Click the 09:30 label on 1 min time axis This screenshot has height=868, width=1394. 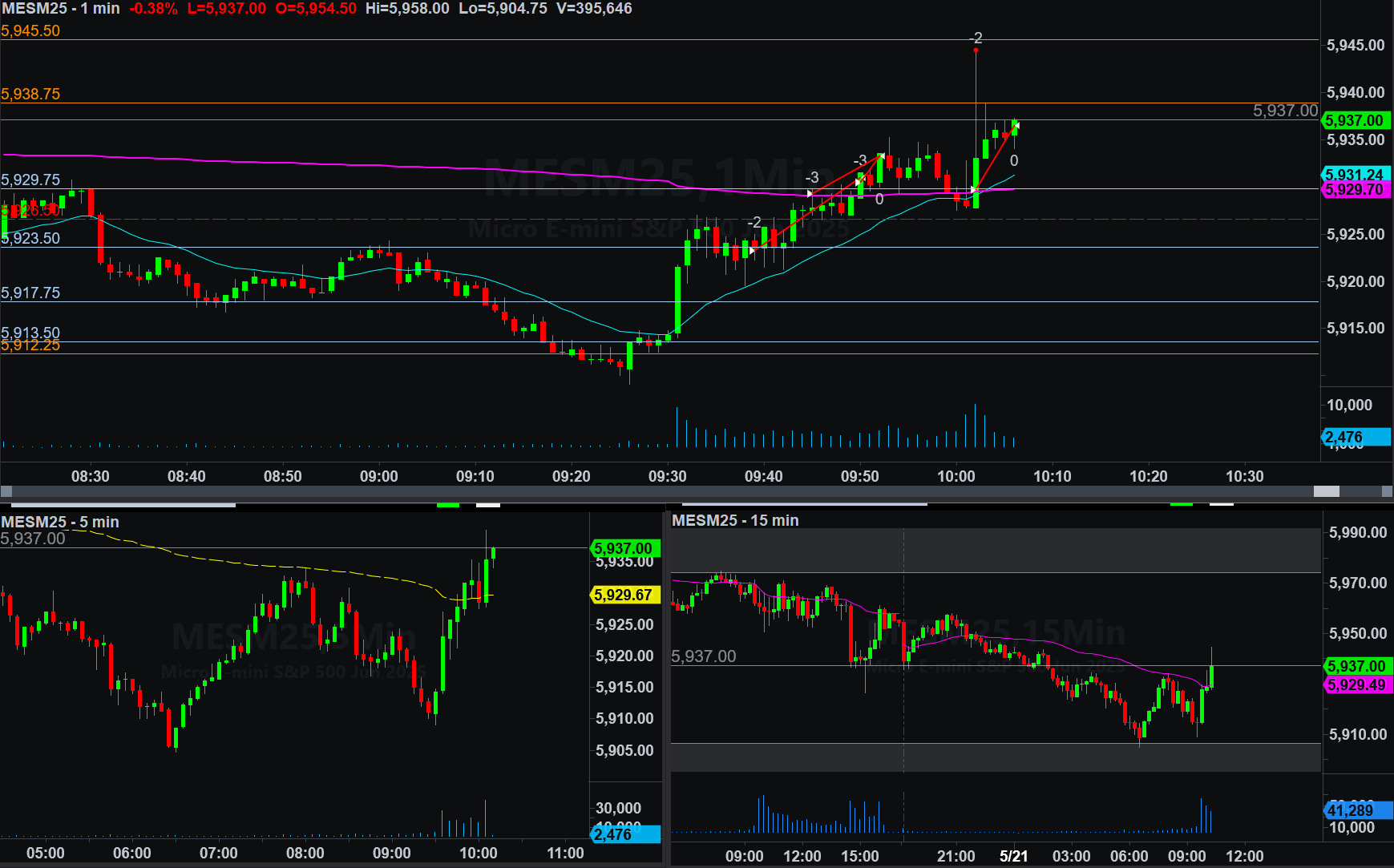[x=667, y=476]
